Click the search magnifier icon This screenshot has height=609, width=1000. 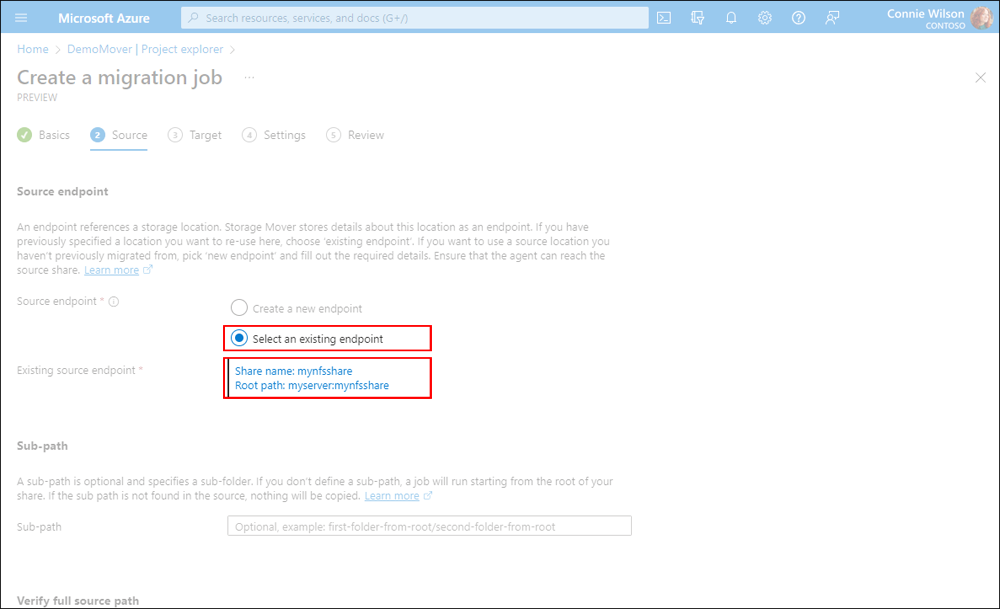[x=193, y=18]
